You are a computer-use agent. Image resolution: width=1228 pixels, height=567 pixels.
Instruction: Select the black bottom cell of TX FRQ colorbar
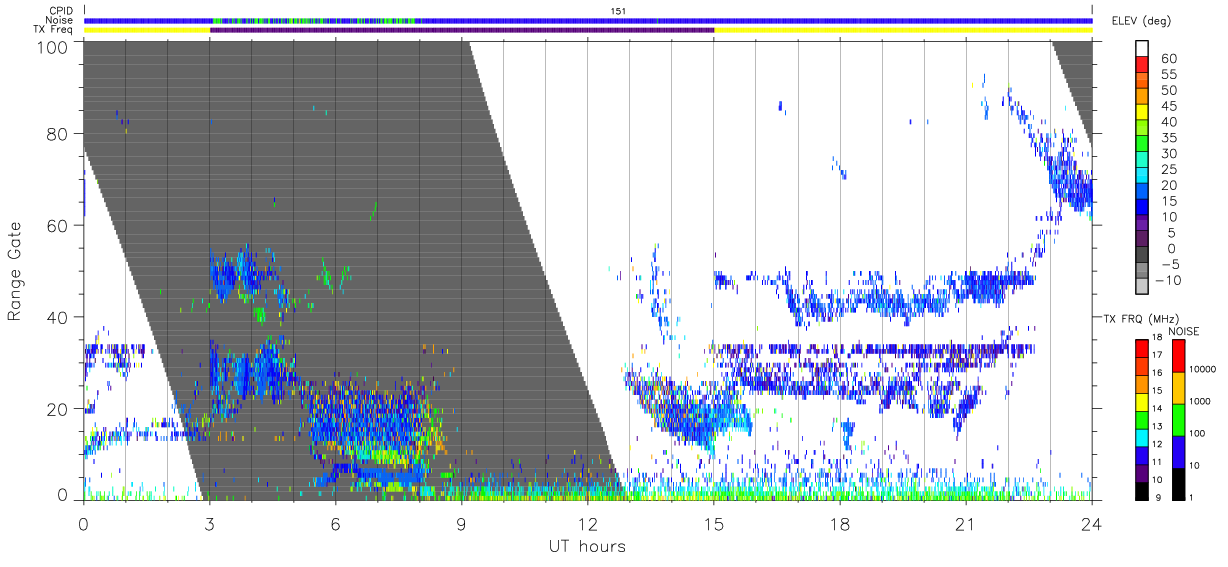(1140, 490)
